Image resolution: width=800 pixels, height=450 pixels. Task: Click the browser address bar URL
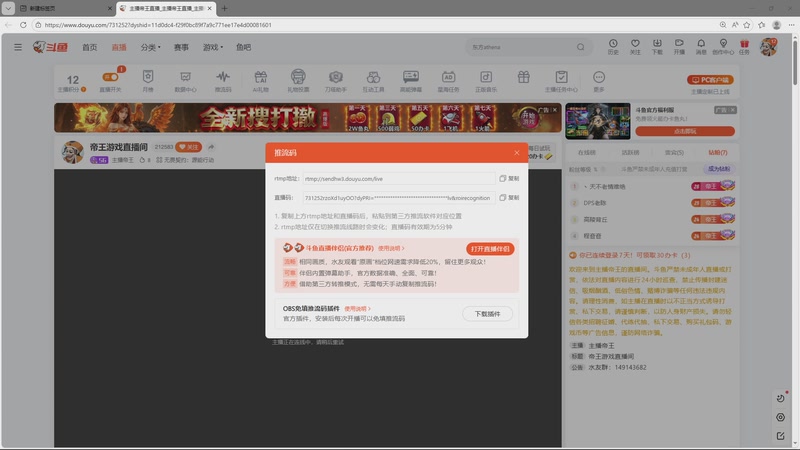(158, 24)
